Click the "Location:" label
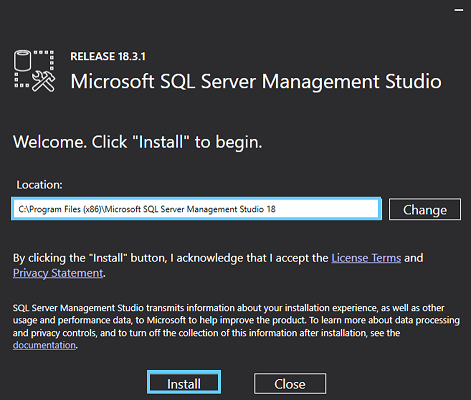The width and height of the screenshot is (471, 400). coord(39,185)
